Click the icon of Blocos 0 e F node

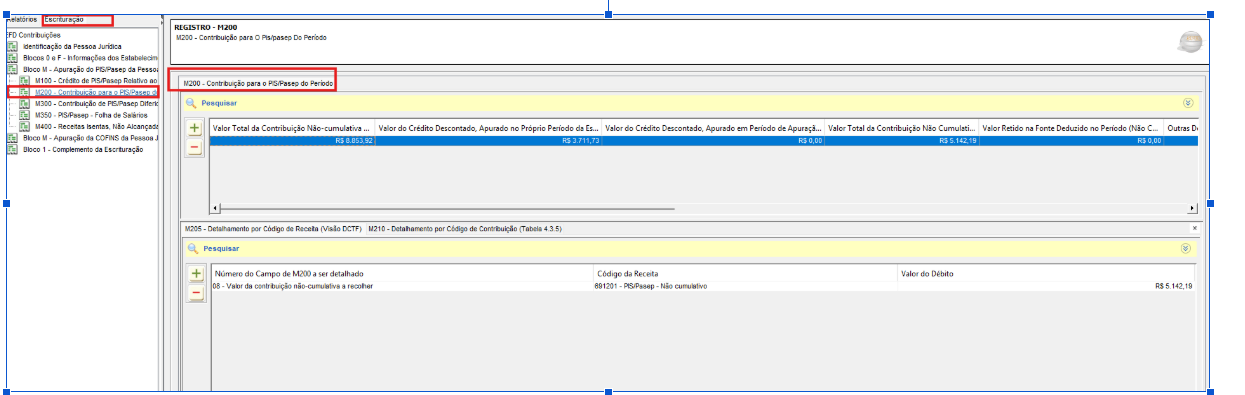tap(13, 58)
